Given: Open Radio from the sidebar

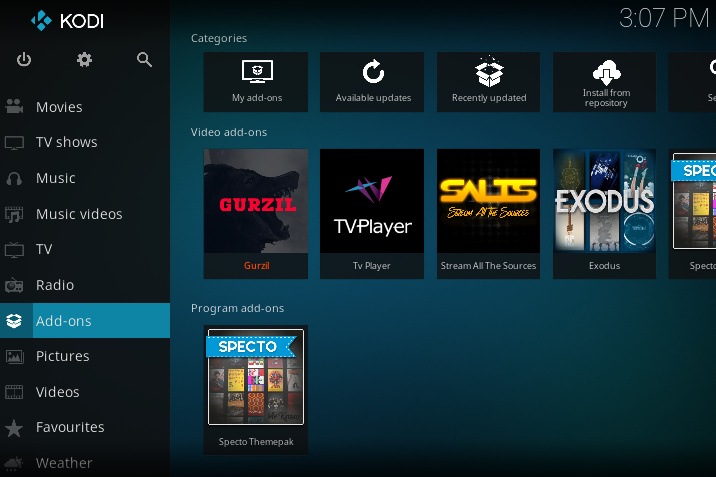Looking at the screenshot, I should pos(85,285).
